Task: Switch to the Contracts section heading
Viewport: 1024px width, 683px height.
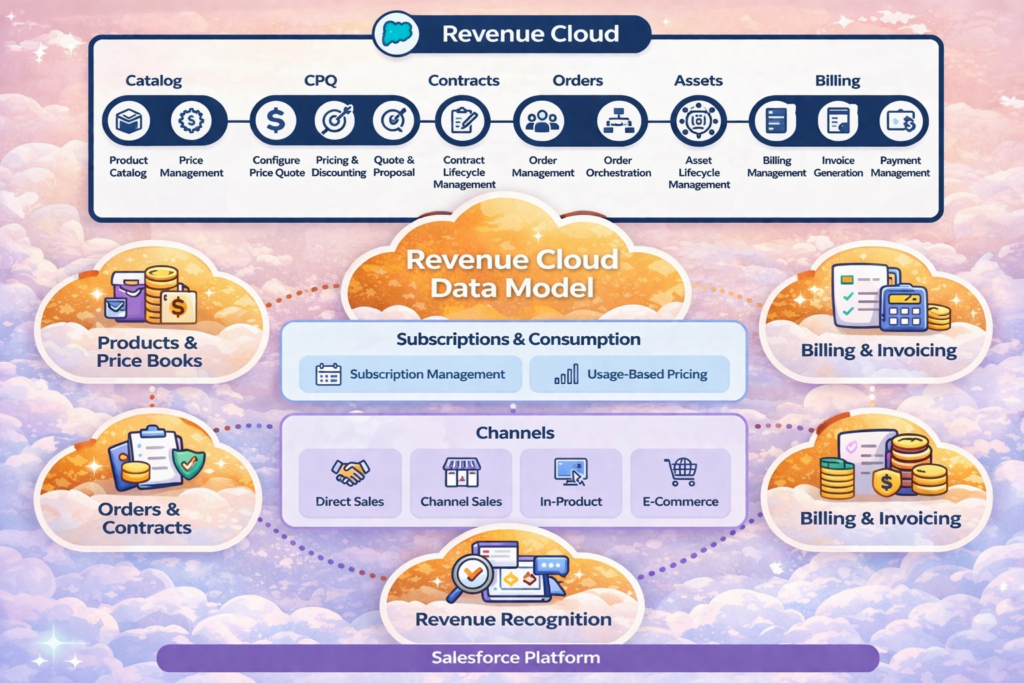Action: (x=464, y=80)
